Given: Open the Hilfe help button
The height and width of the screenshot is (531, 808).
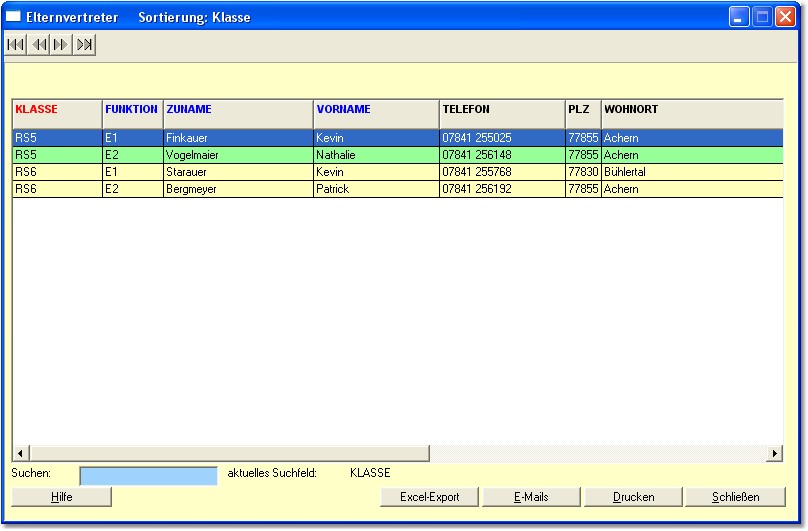Looking at the screenshot, I should (62, 497).
